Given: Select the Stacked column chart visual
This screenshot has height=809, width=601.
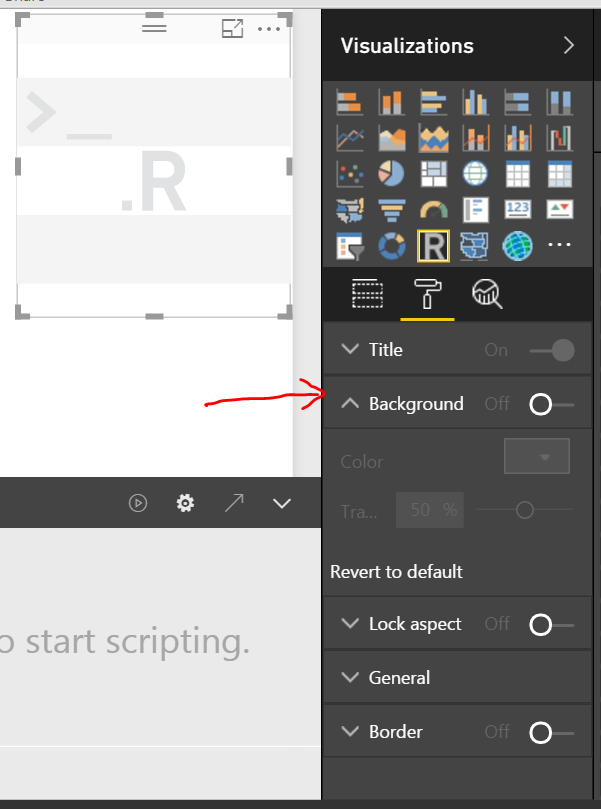Looking at the screenshot, I should click(x=392, y=102).
